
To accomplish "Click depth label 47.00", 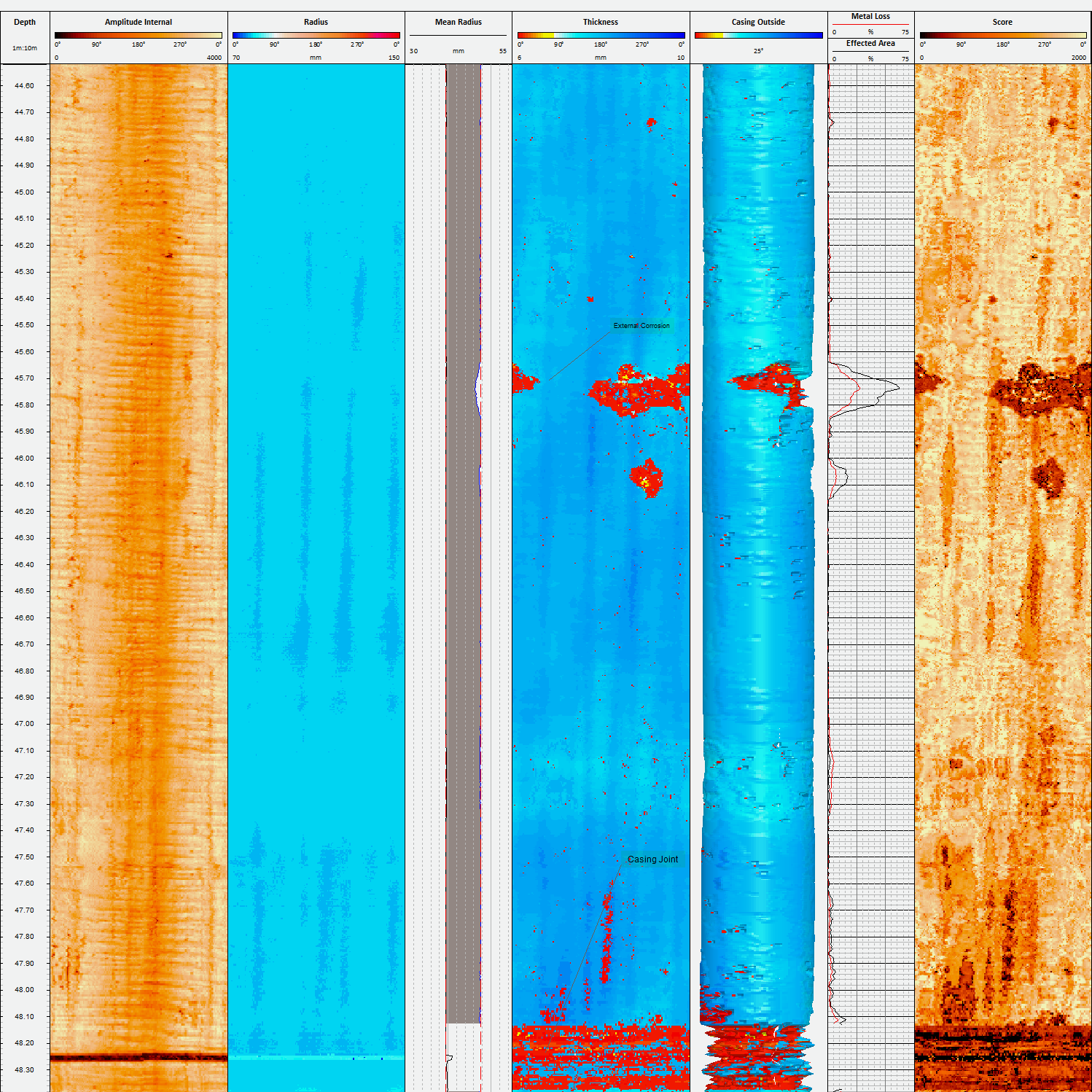I will click(24, 724).
